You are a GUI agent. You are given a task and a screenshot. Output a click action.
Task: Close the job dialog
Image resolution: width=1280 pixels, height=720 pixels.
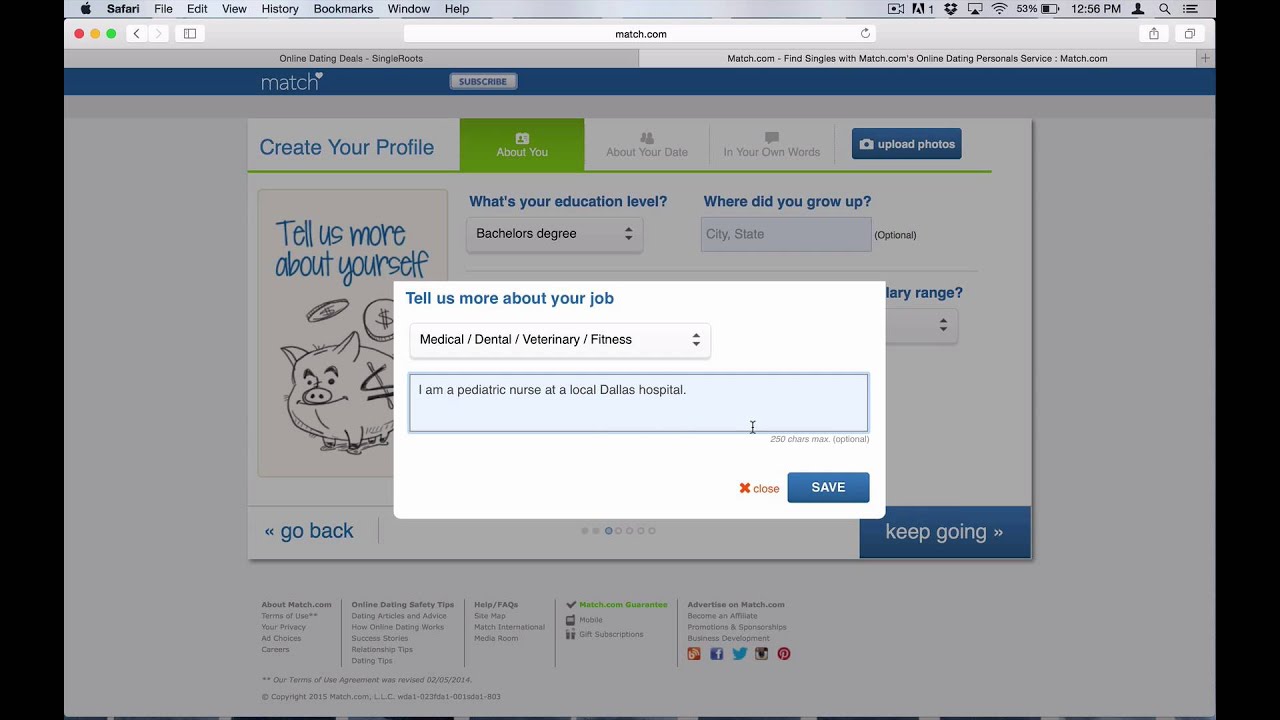[x=759, y=488]
